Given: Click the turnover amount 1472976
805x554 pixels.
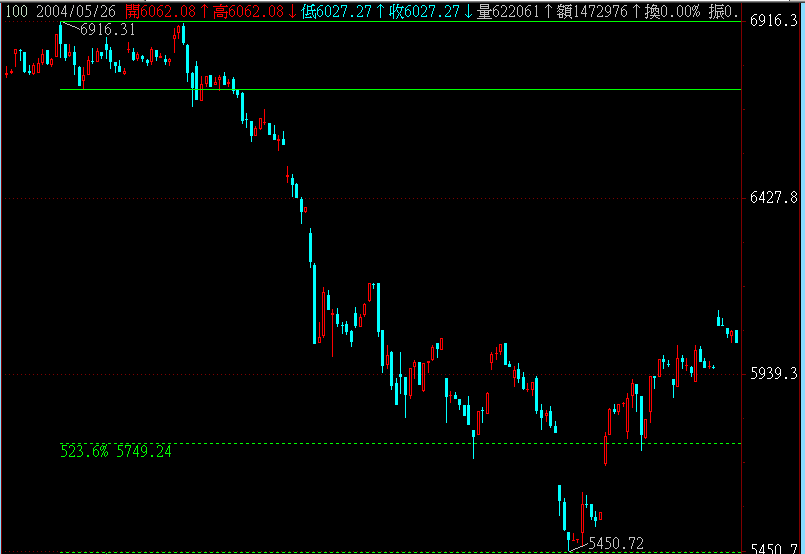Looking at the screenshot, I should click(x=600, y=11).
